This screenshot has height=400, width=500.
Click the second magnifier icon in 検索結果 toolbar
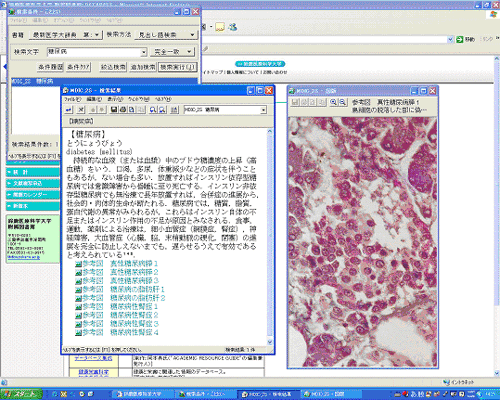pos(162,110)
